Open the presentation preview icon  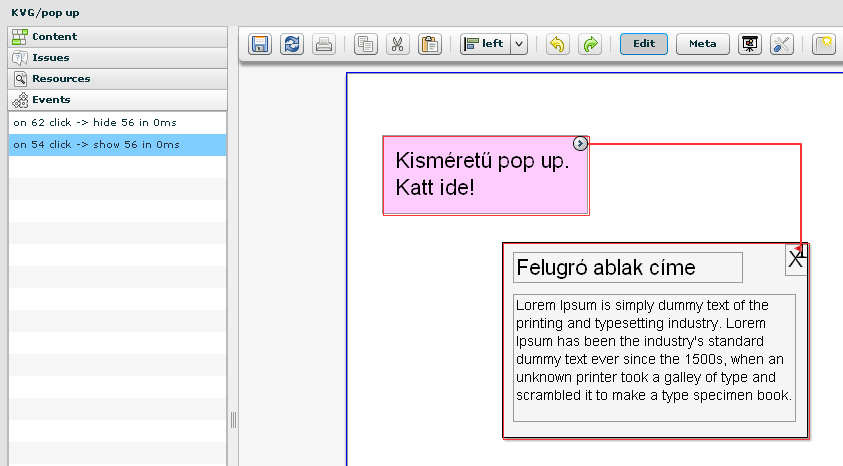(749, 44)
